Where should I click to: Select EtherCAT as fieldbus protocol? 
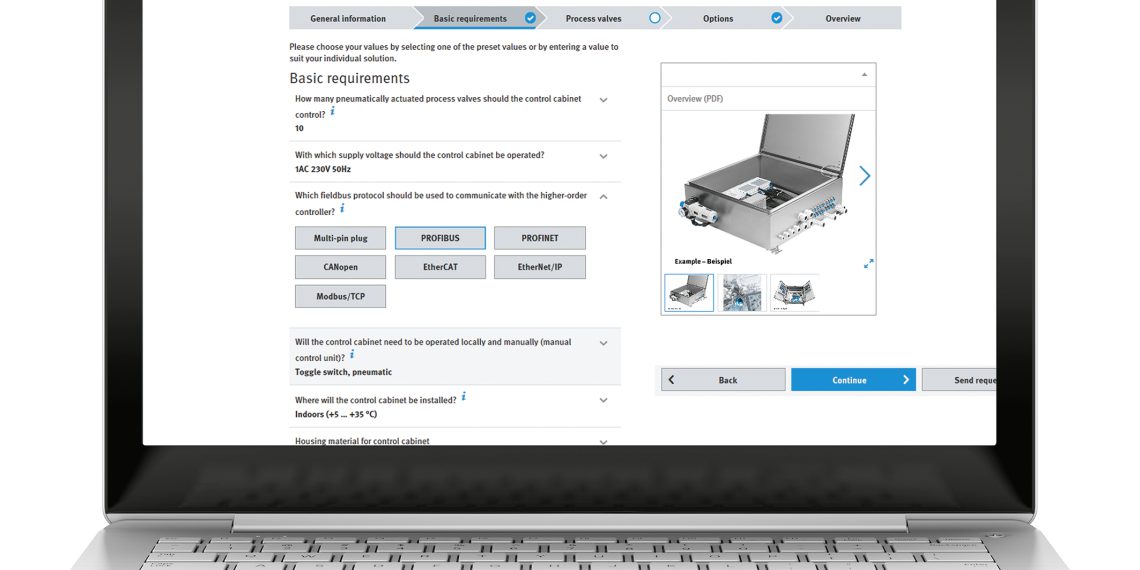click(440, 267)
